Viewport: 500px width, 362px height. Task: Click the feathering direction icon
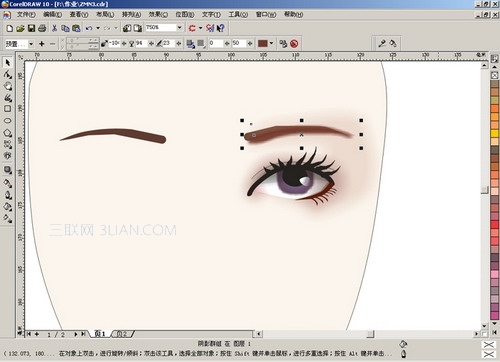(x=191, y=44)
